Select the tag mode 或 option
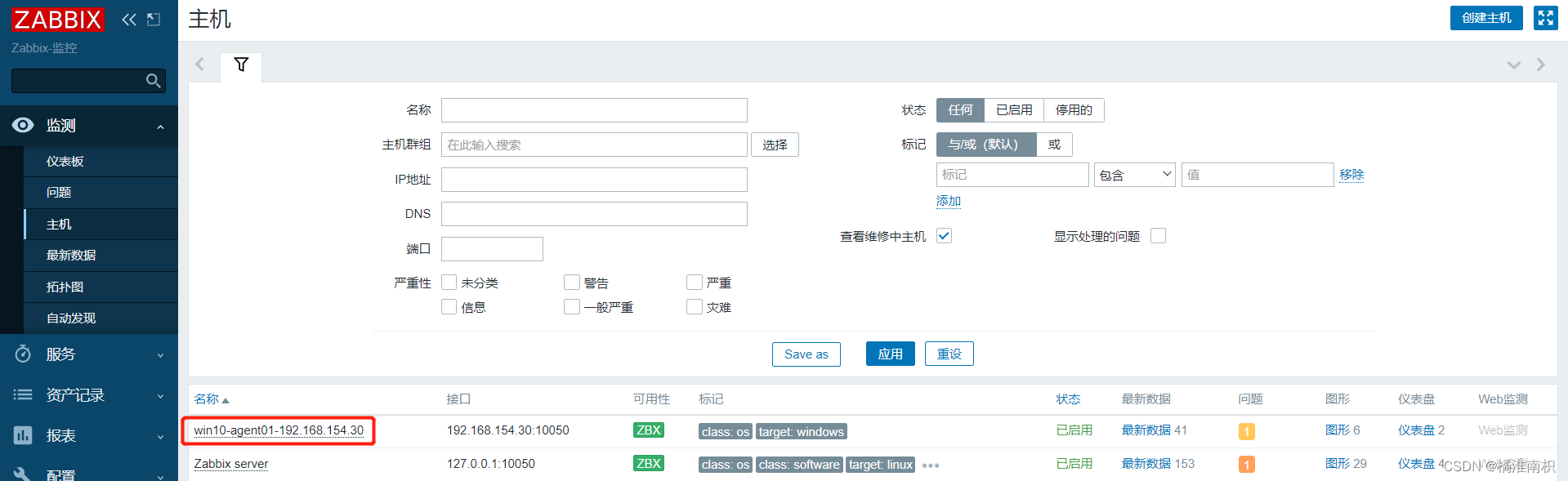 [x=1054, y=145]
